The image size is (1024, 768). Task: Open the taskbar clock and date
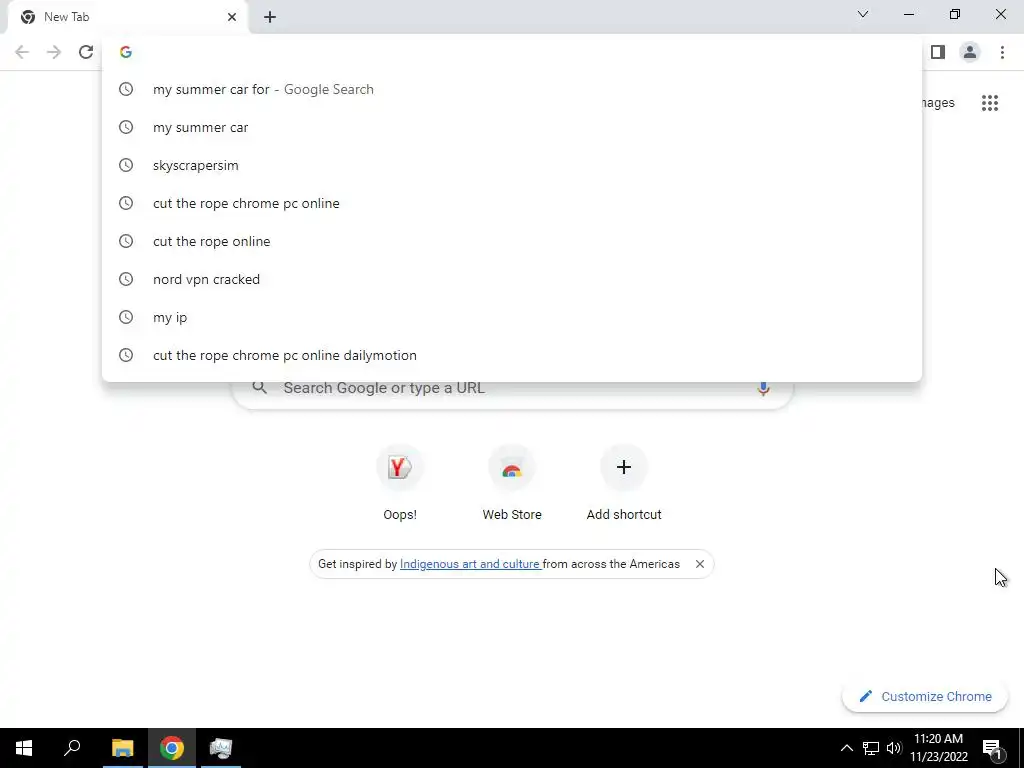939,748
